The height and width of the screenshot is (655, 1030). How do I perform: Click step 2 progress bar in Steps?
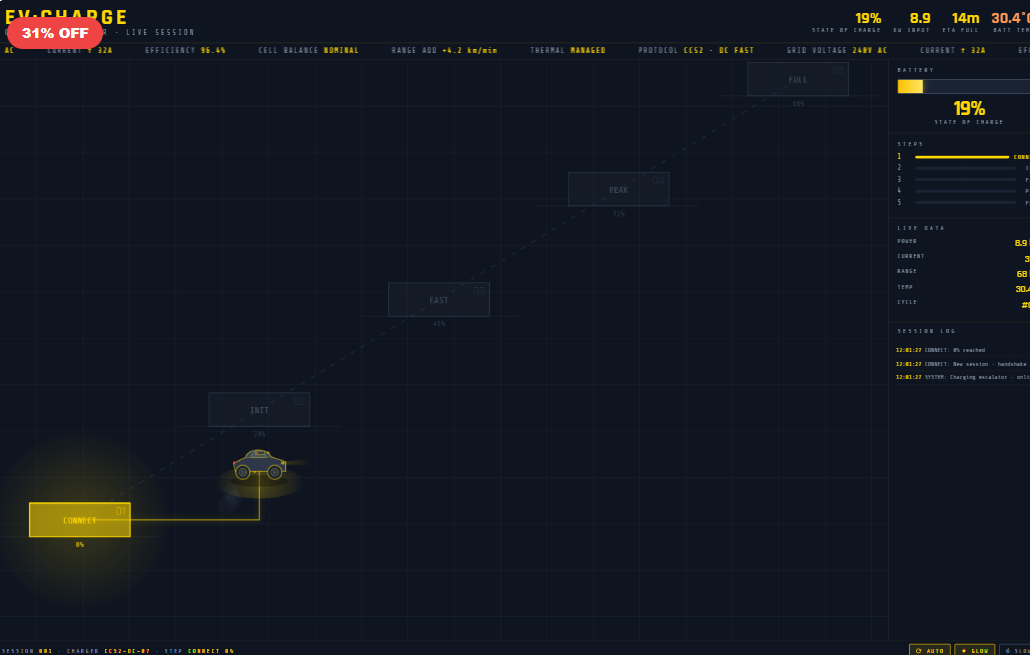[x=964, y=168]
